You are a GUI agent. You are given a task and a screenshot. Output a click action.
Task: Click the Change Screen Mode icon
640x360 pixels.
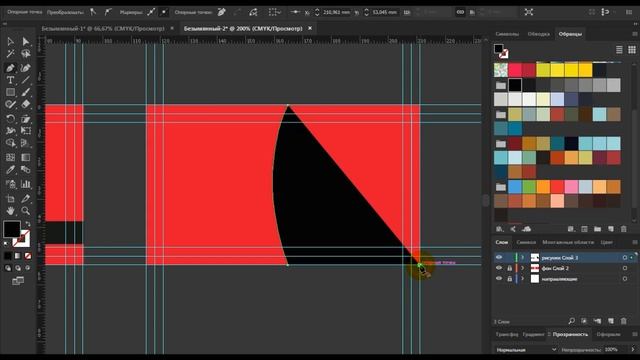tap(18, 281)
